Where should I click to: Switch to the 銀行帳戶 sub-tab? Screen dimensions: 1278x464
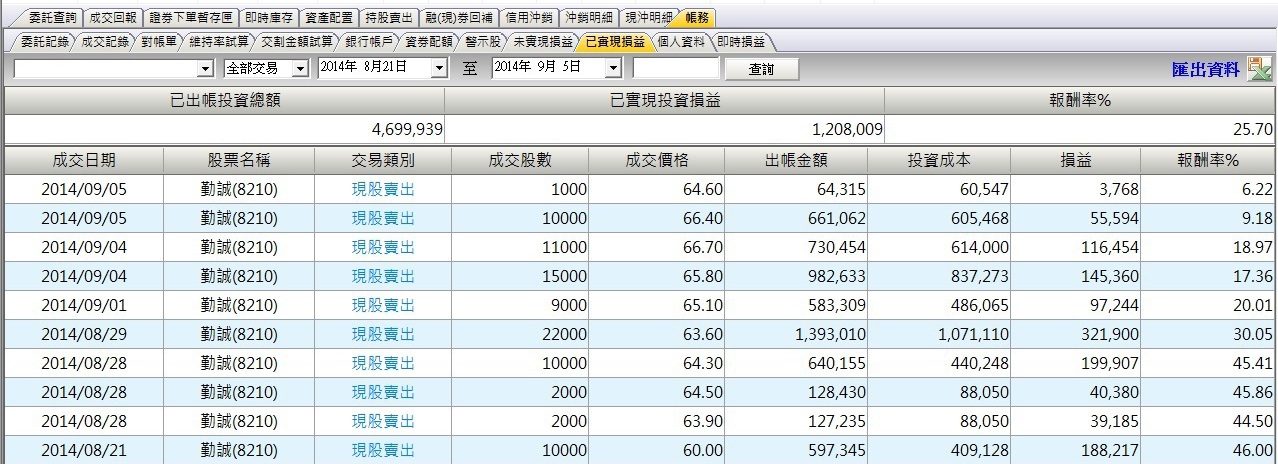click(369, 42)
